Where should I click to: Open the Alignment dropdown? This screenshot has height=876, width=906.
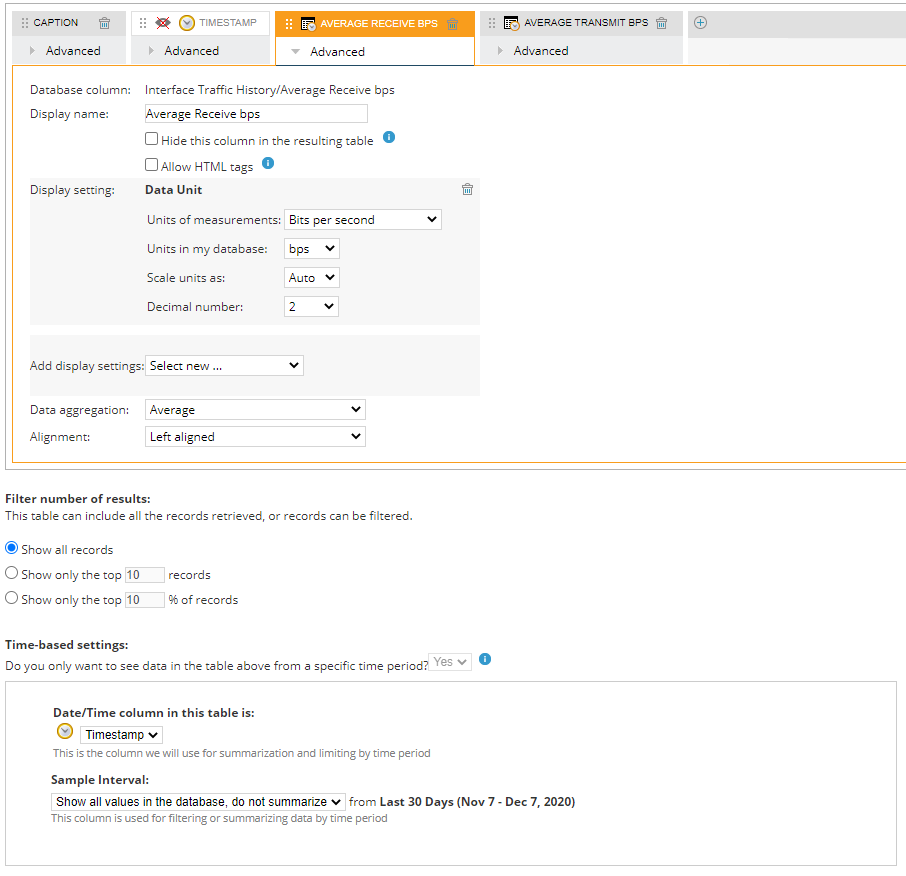255,436
